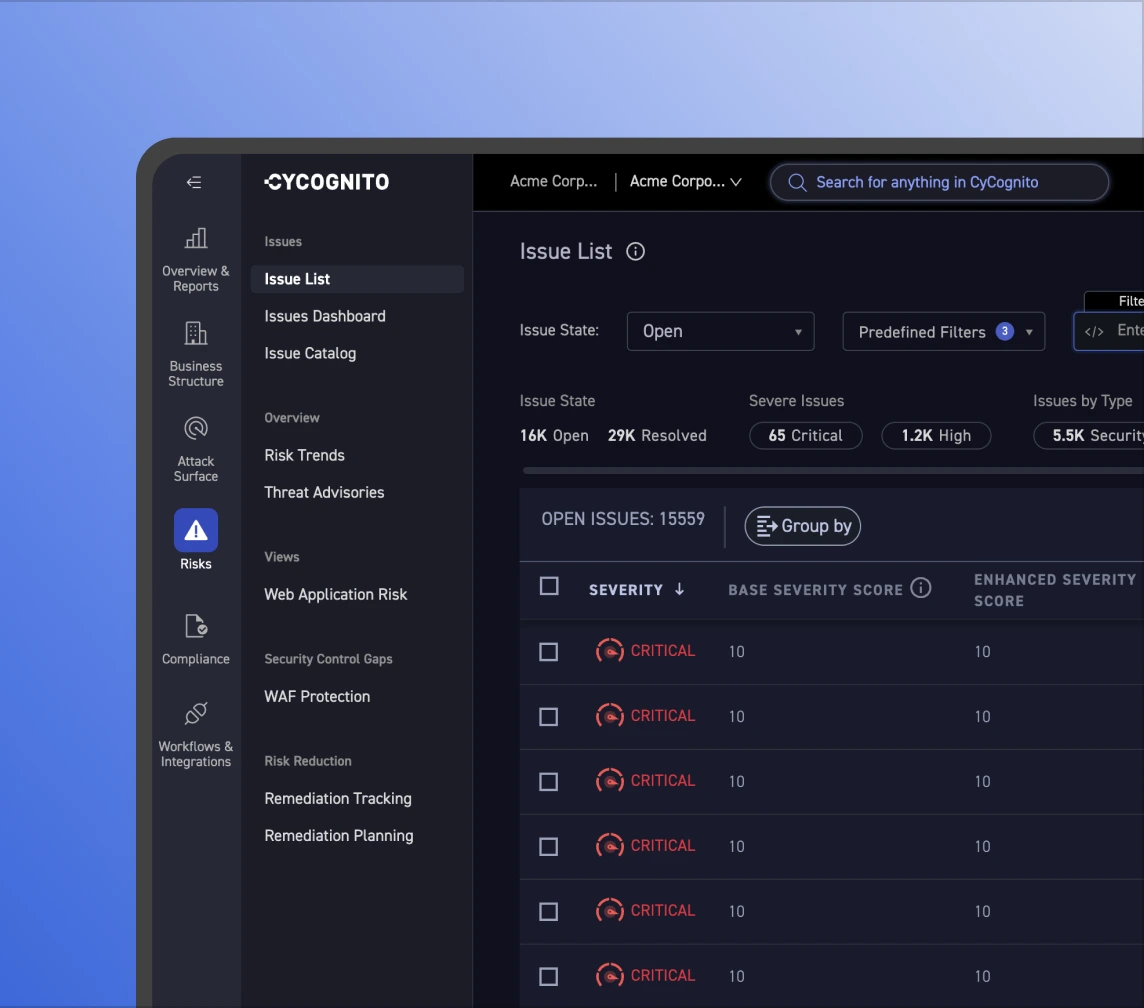Switch to the Issues Dashboard page
This screenshot has width=1144, height=1008.
point(324,315)
